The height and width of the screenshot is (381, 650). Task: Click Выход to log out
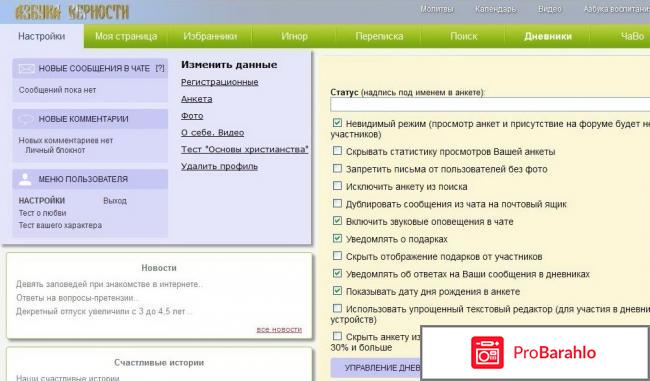pyautogui.click(x=115, y=201)
